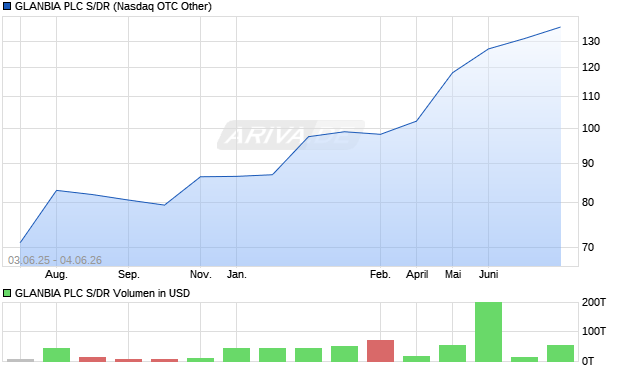The image size is (620, 371).
Task: Click the large red volume bar at Feb.
Action: (380, 351)
